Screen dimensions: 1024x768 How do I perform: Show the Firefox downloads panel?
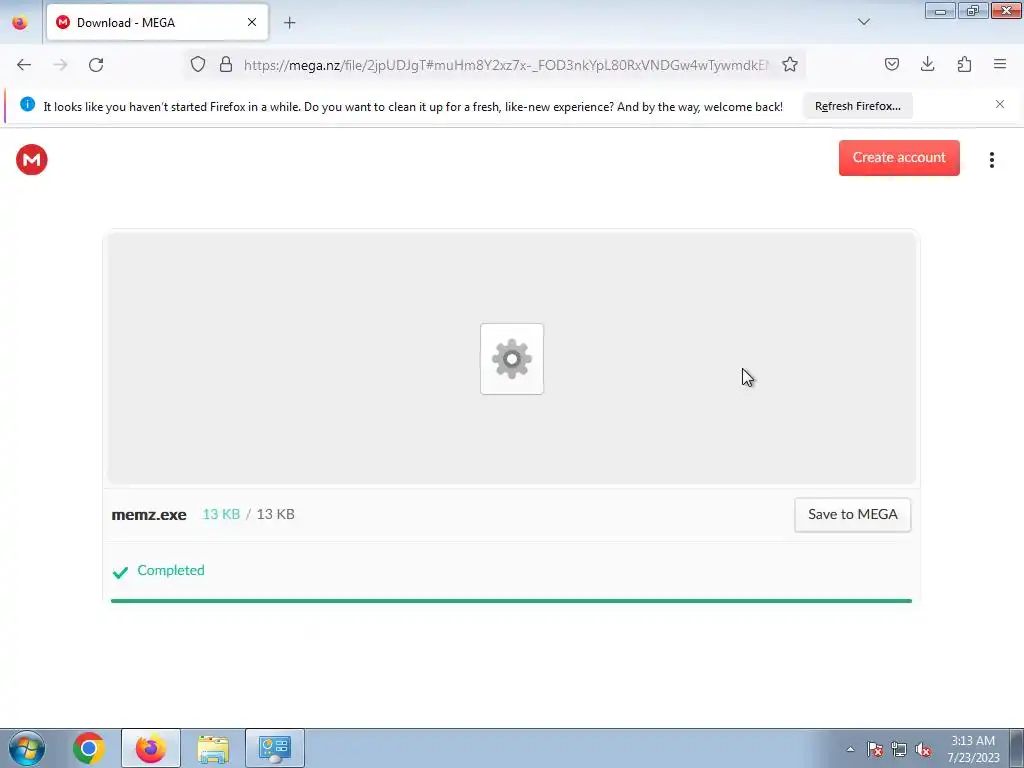click(x=927, y=64)
